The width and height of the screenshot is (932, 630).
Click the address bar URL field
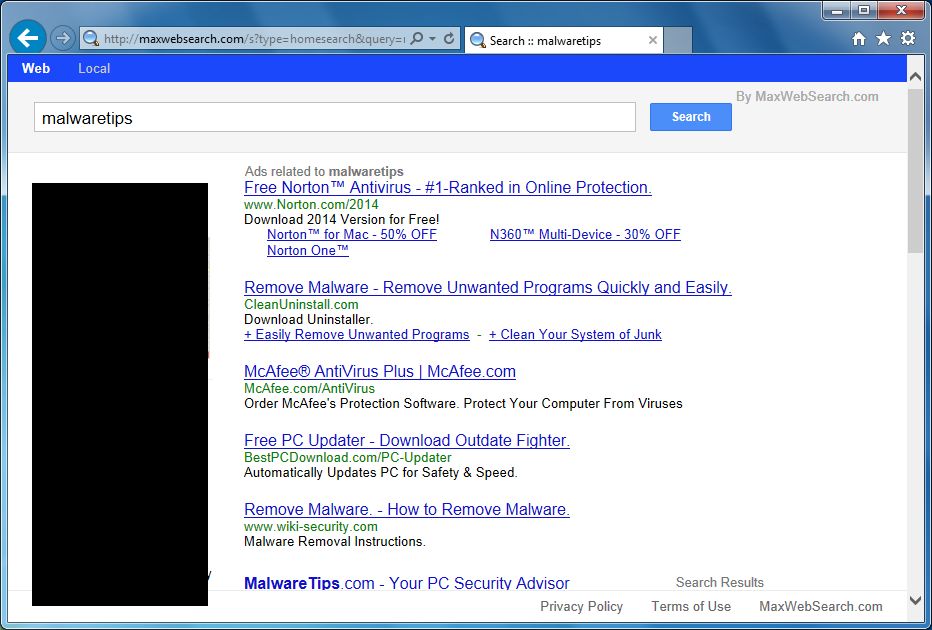point(254,39)
